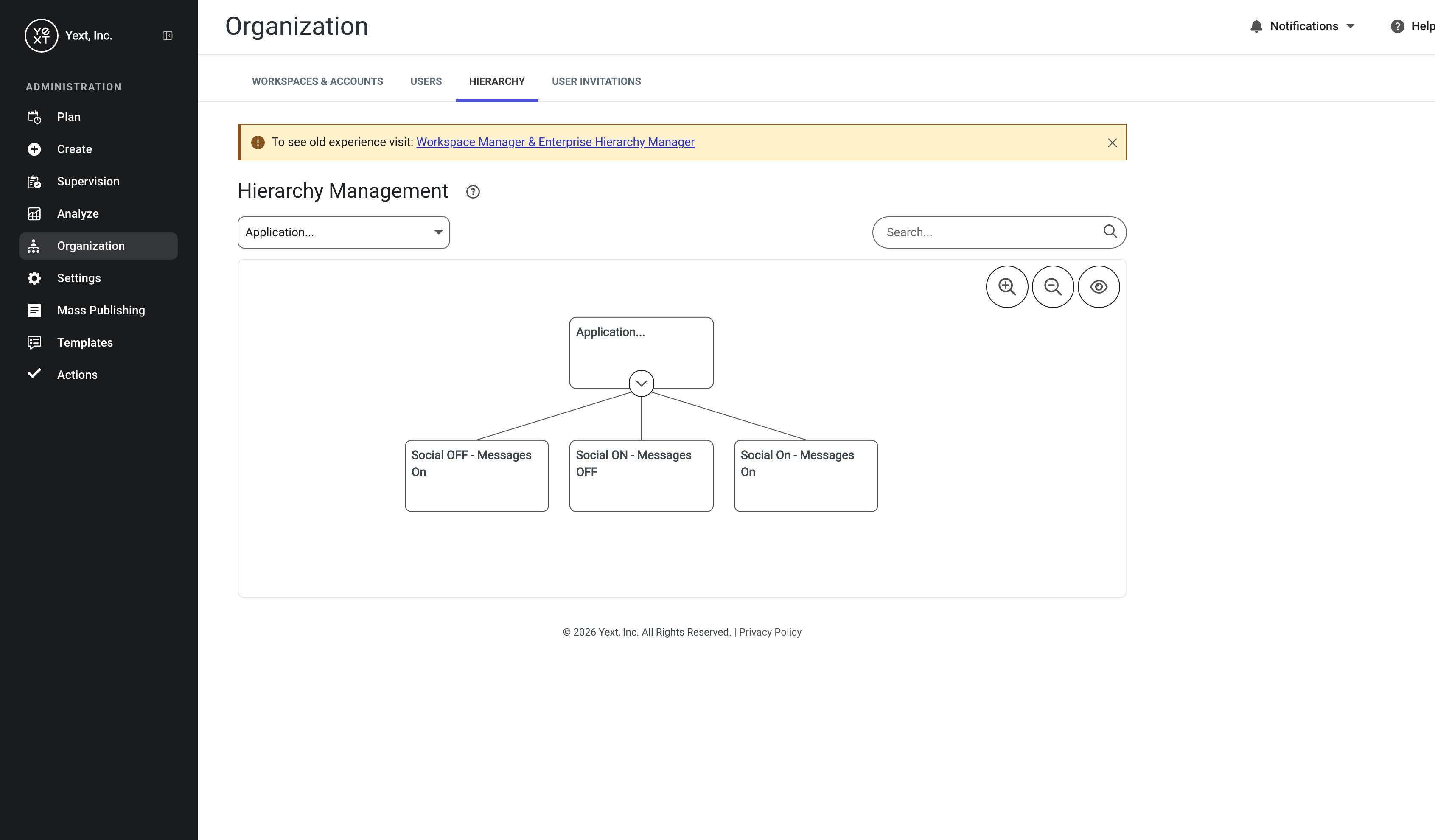This screenshot has height=840, width=1435.
Task: Open the Privacy Policy link
Action: coord(770,632)
